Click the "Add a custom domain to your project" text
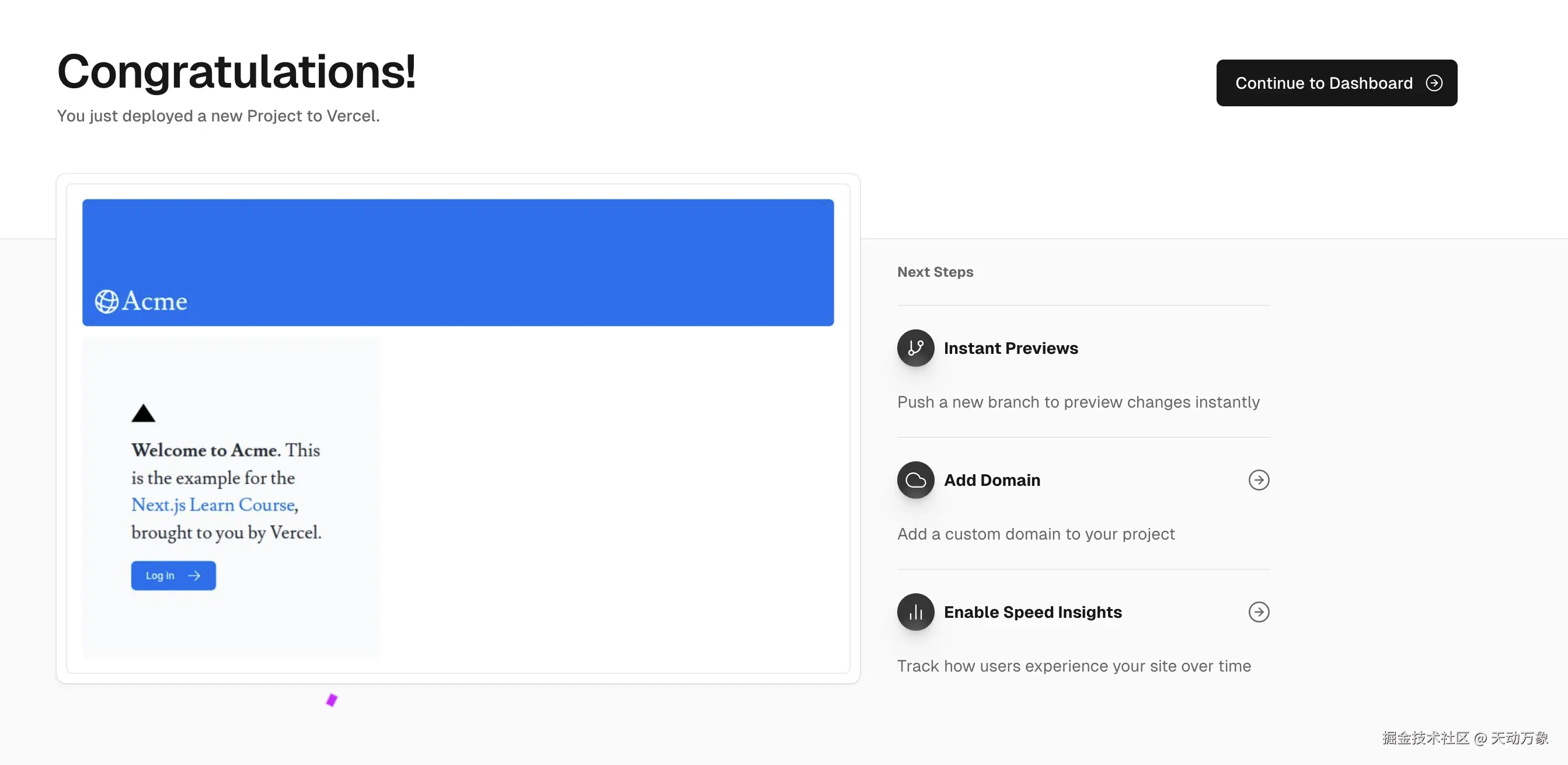 click(x=1036, y=534)
